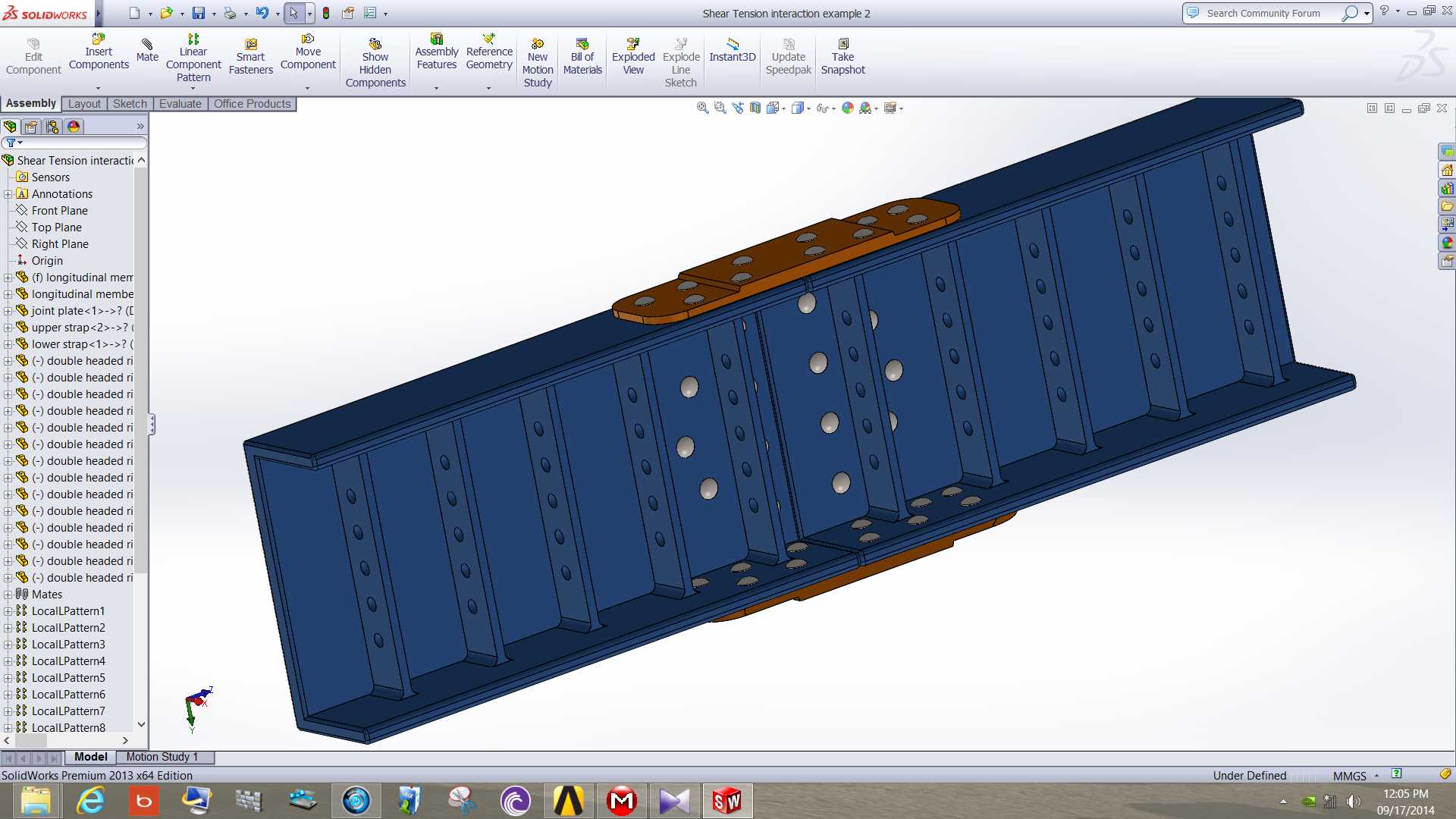This screenshot has width=1456, height=819.
Task: Expand the Mates folder node
Action: click(8, 595)
